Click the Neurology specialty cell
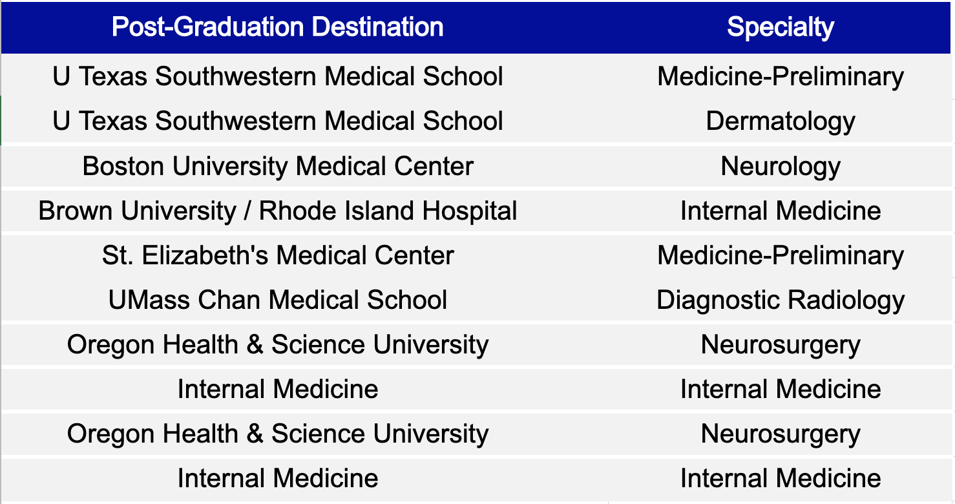 click(x=780, y=166)
